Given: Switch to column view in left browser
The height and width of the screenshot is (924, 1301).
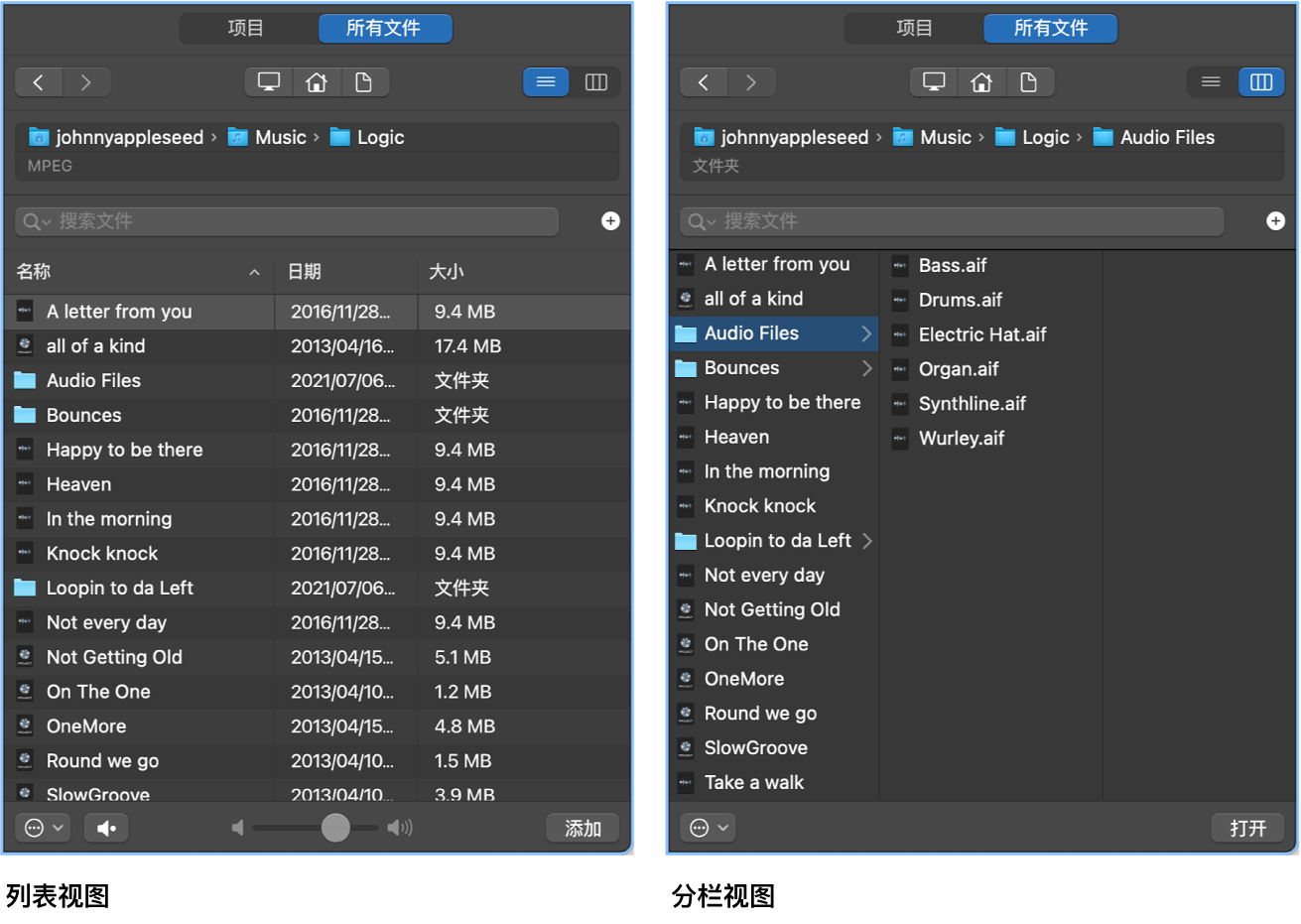Looking at the screenshot, I should (596, 82).
